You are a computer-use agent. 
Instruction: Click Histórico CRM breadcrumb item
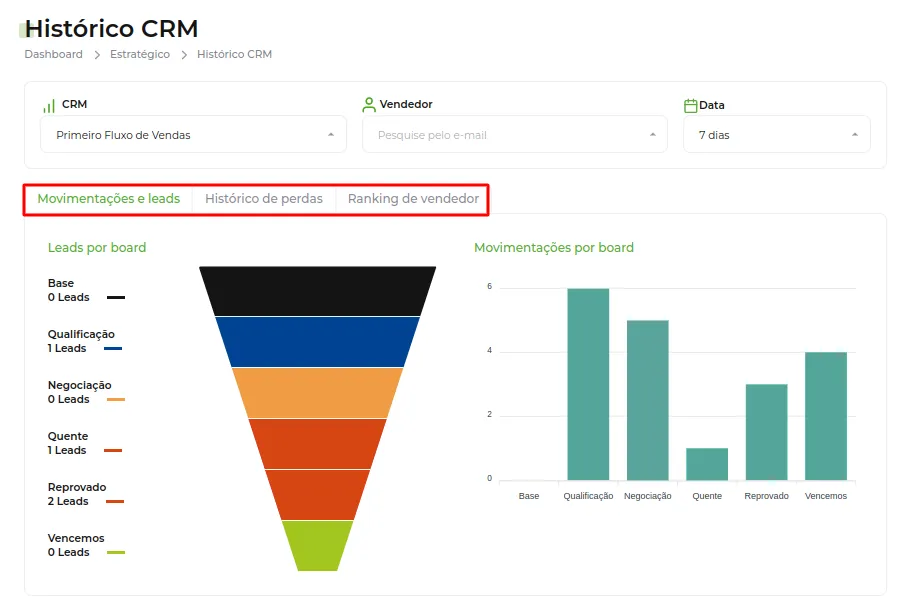[234, 54]
